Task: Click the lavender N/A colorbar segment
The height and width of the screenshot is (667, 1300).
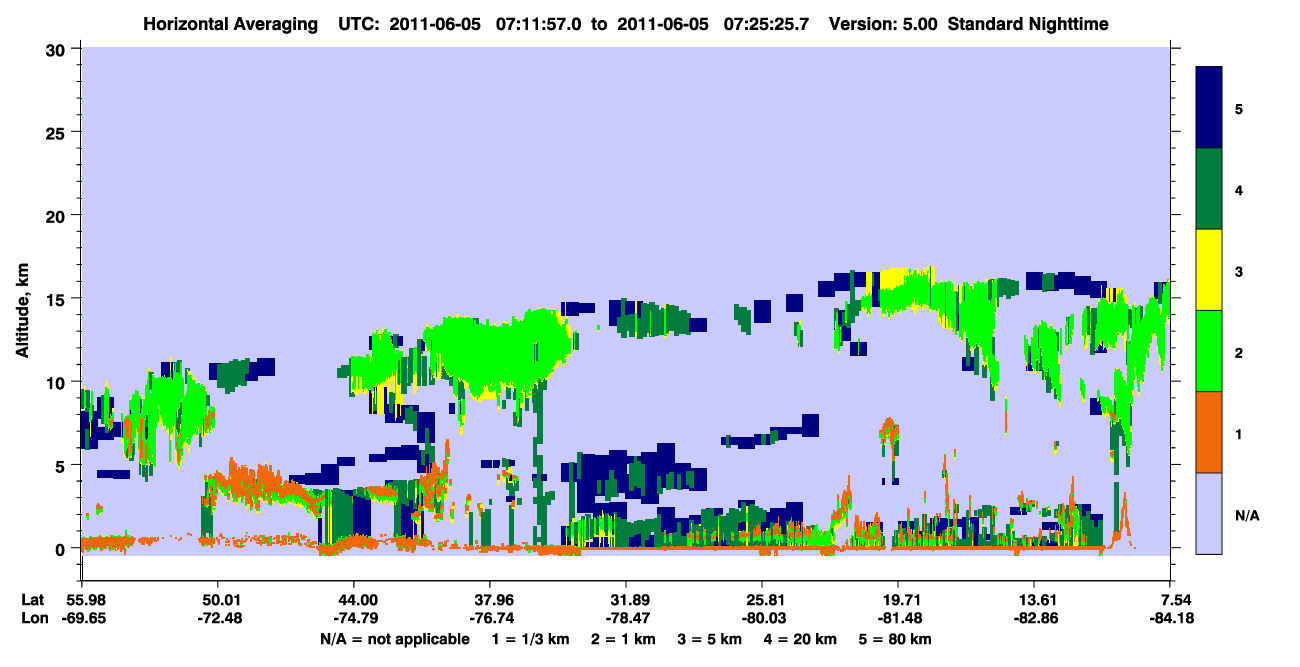Action: [x=1209, y=513]
